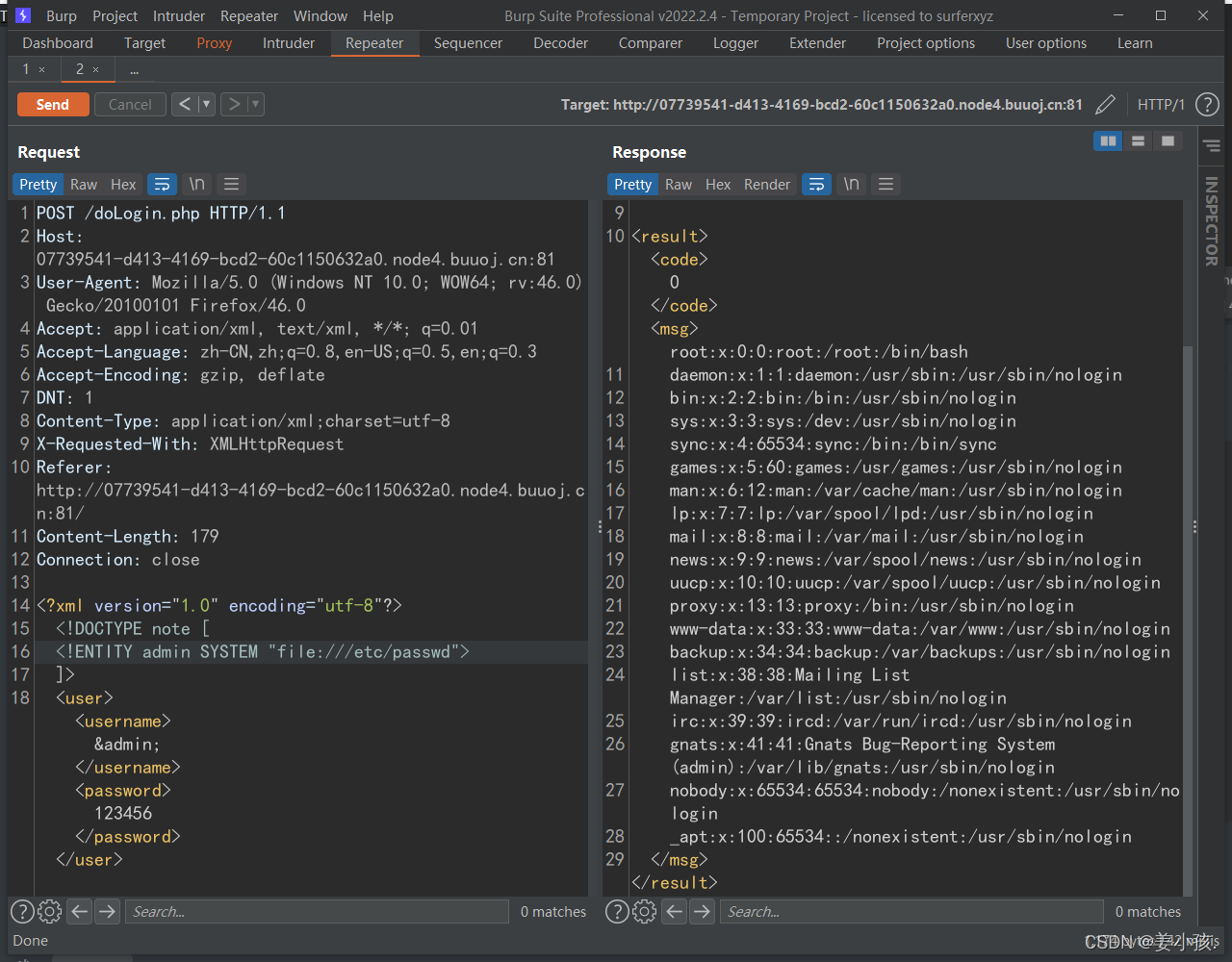Toggle word wrap in Response viewer
This screenshot has width=1232, height=962.
click(x=817, y=185)
